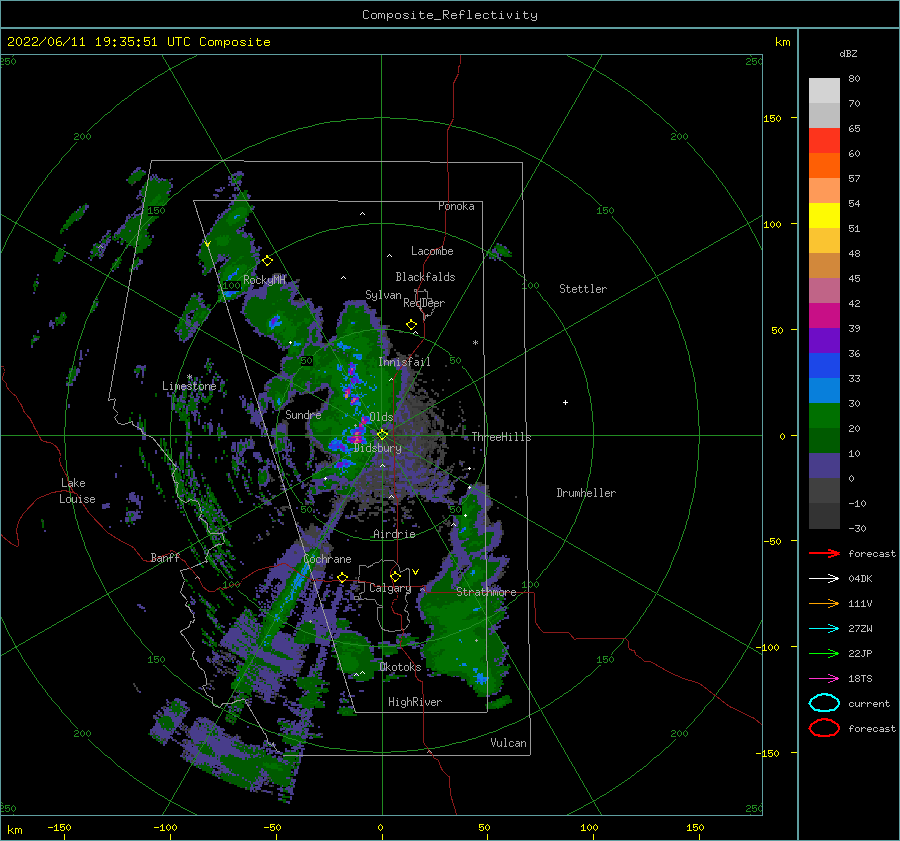Viewport: 900px width, 841px height.
Task: Click the red forecast ellipse icon
Action: (x=824, y=728)
